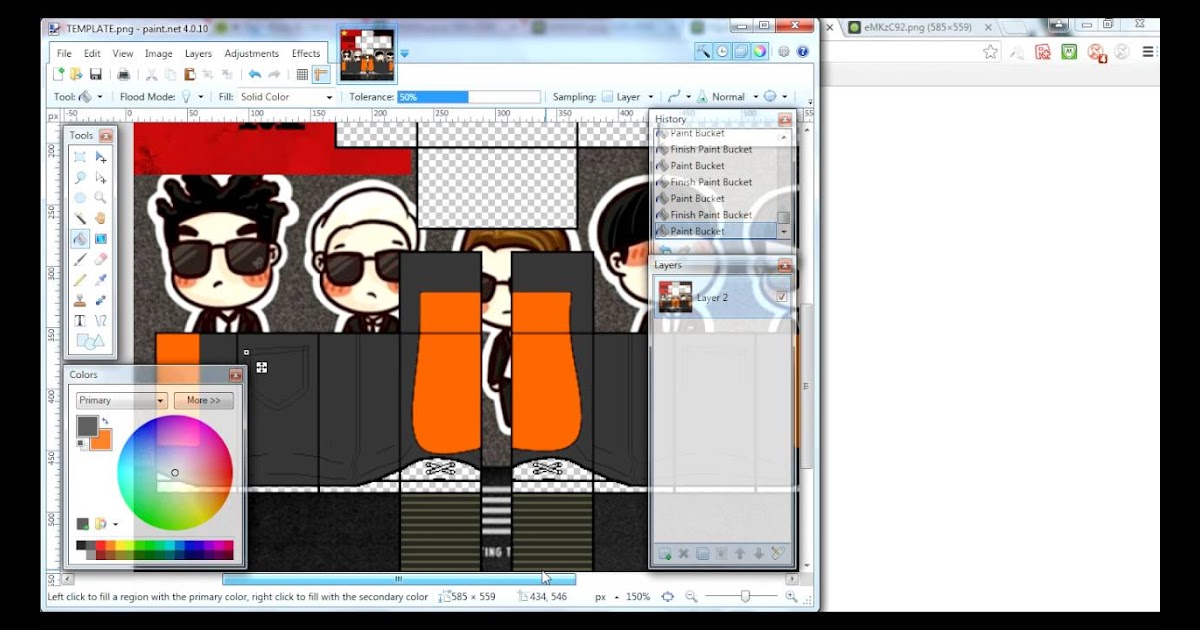Select the Pencil tool

pyautogui.click(x=80, y=280)
